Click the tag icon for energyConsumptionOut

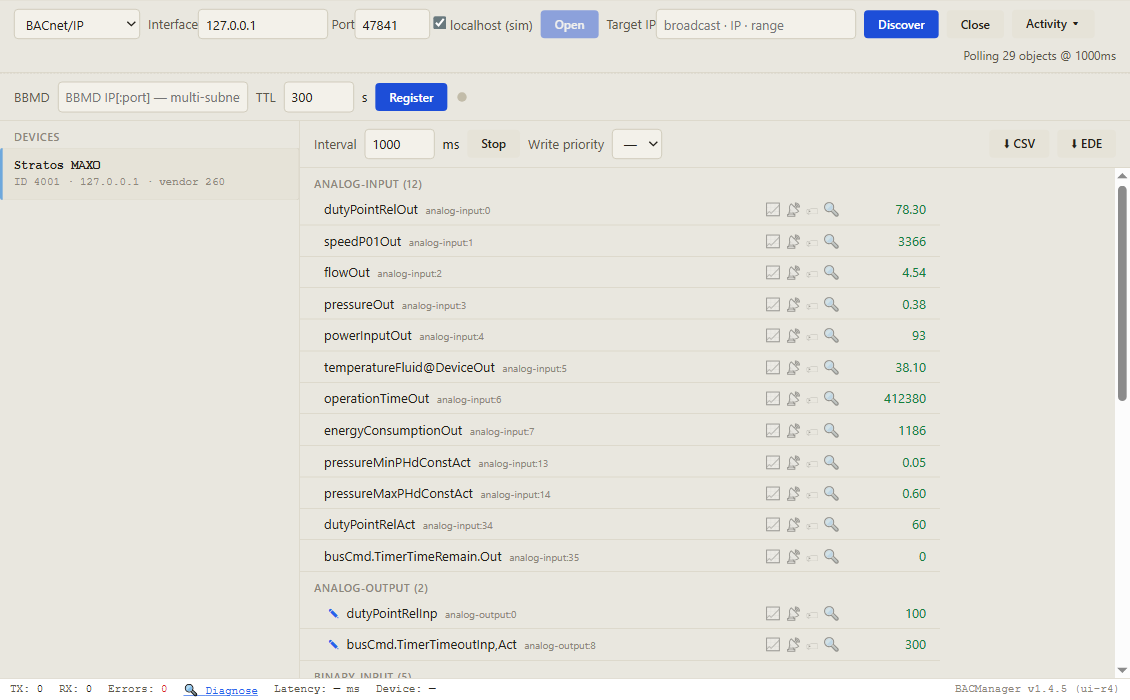tap(812, 432)
